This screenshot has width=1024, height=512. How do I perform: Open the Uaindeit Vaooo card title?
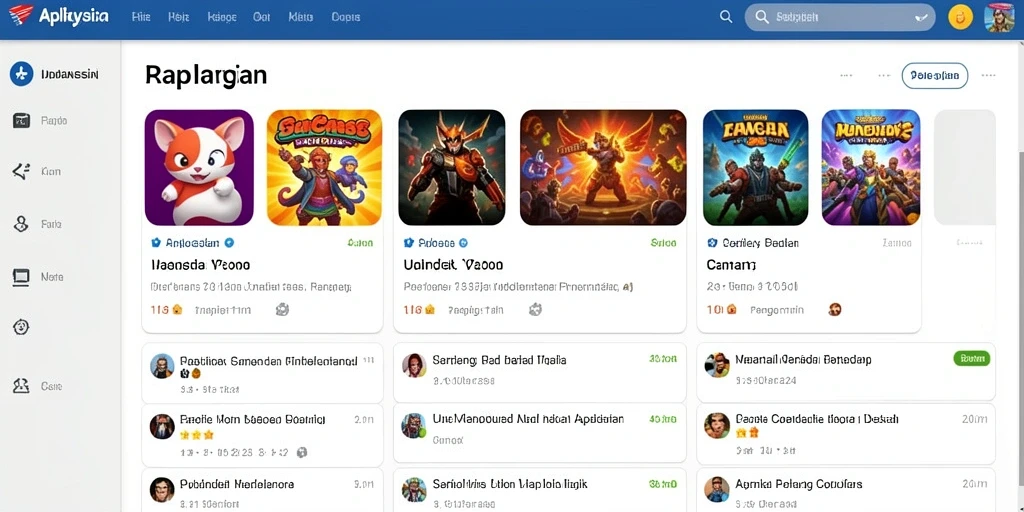454,264
